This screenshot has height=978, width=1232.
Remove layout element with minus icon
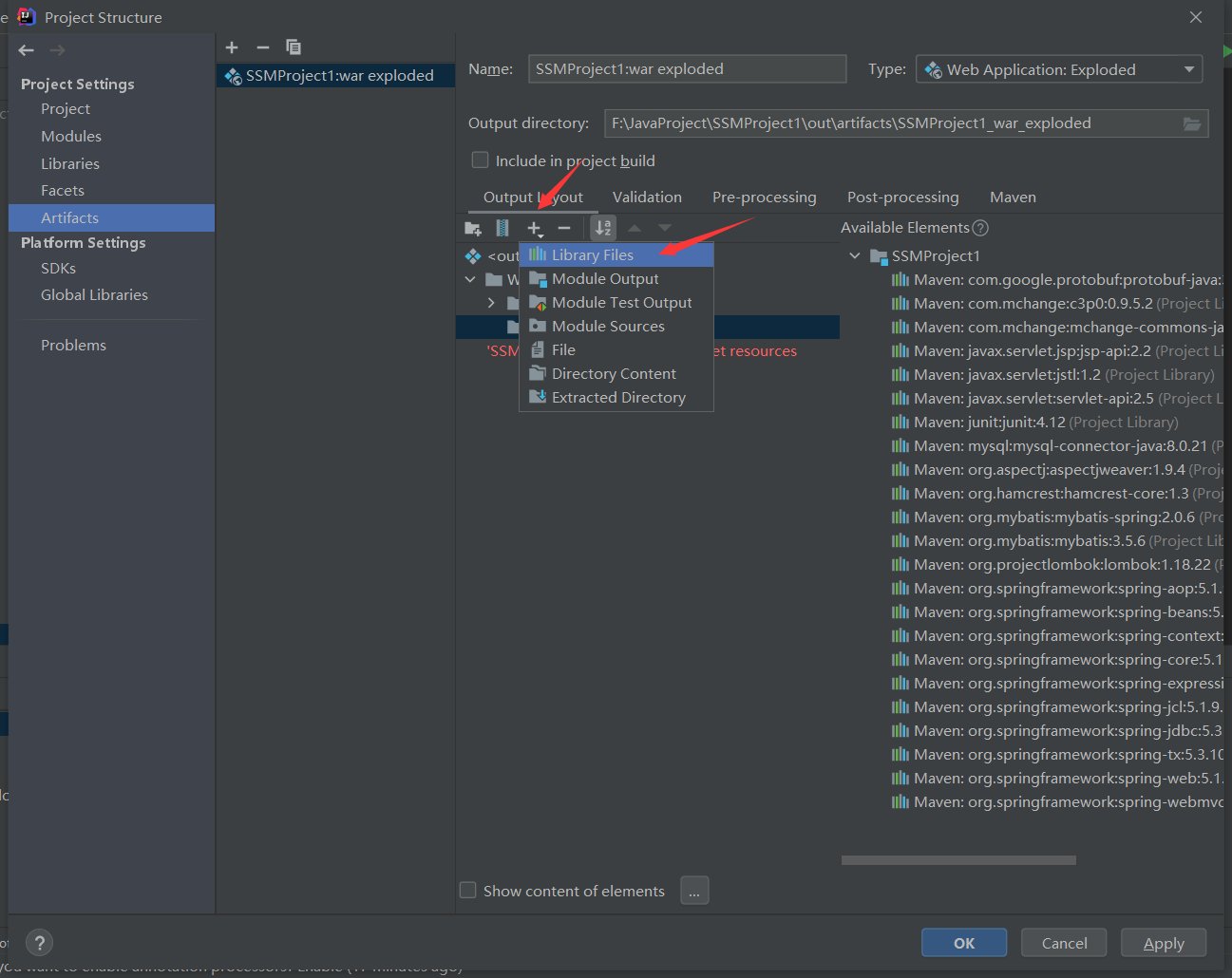[564, 228]
